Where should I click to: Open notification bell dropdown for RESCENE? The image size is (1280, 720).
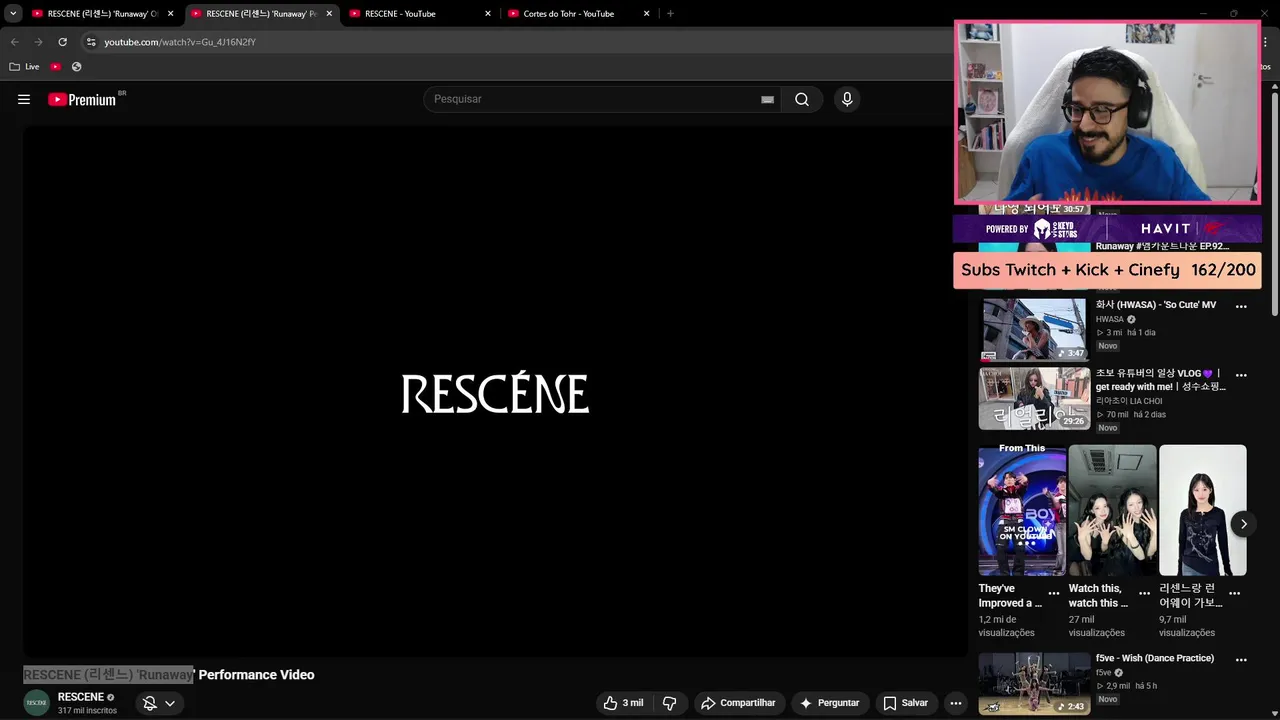[x=159, y=703]
